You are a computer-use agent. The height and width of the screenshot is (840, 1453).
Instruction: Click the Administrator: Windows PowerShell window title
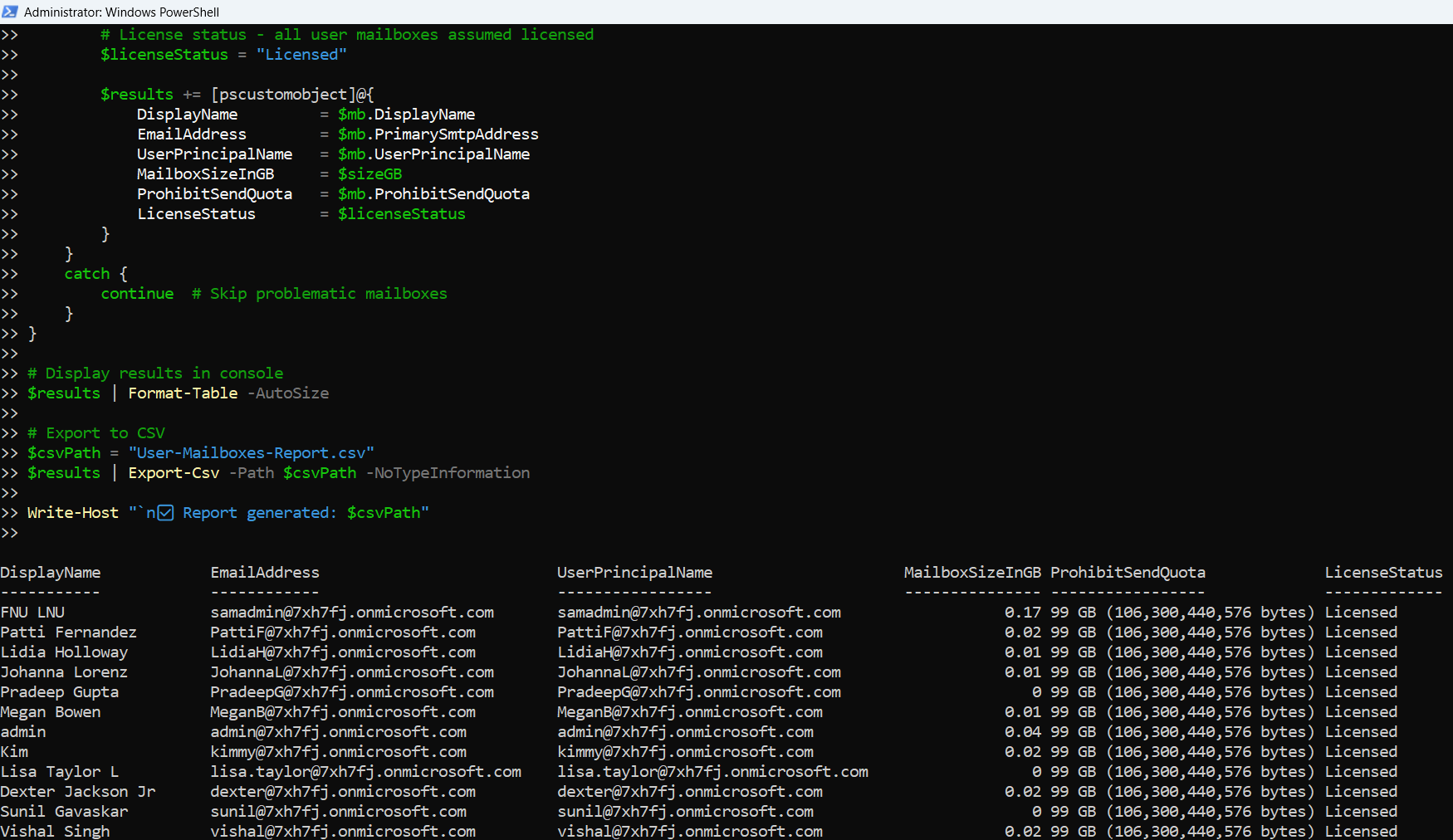coord(121,12)
